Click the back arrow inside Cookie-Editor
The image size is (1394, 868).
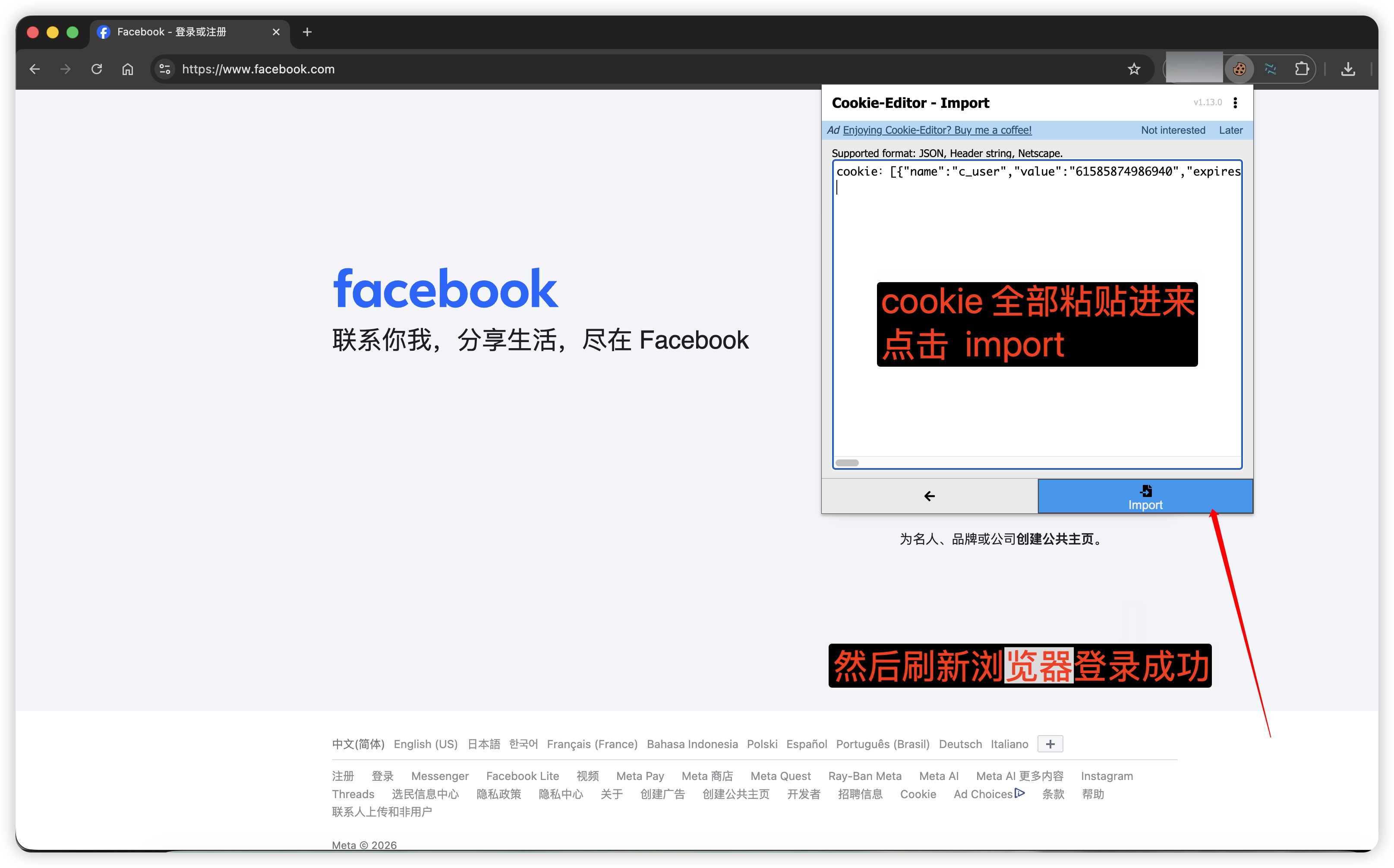(930, 496)
